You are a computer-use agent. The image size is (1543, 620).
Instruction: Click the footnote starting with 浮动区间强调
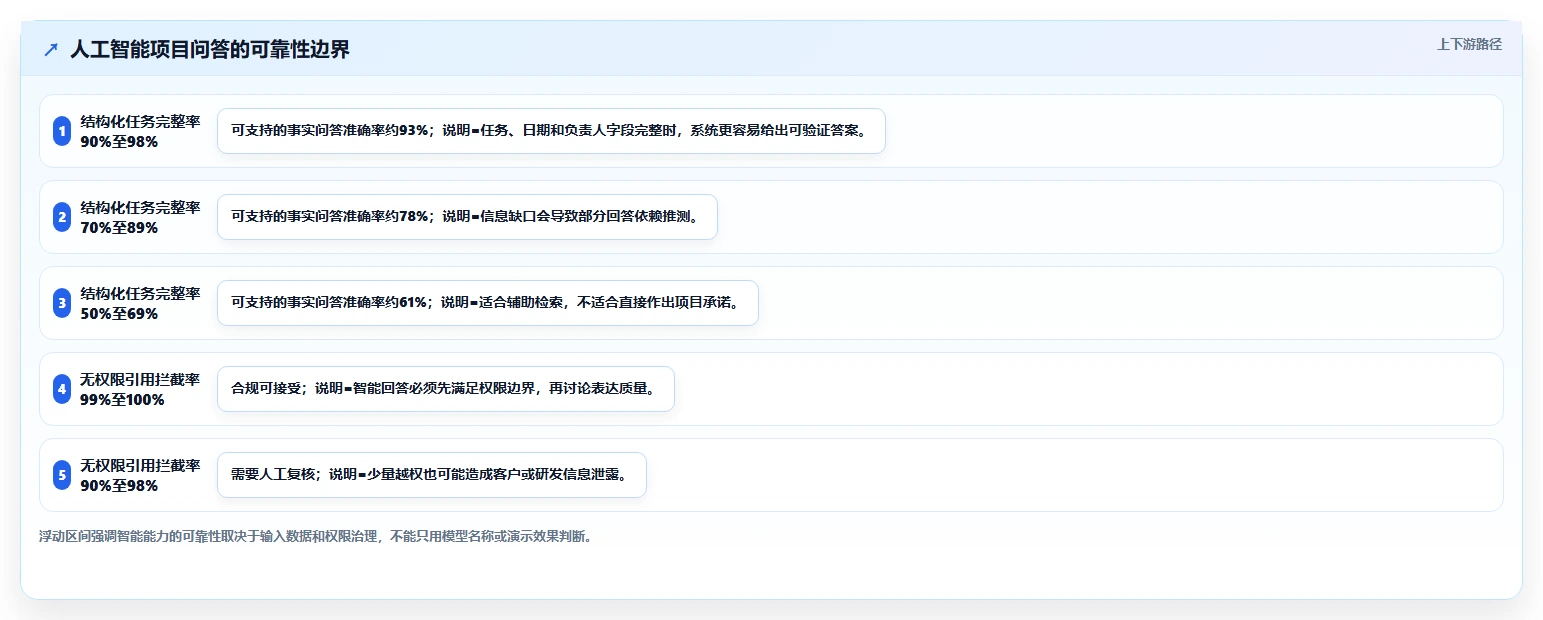click(x=316, y=537)
